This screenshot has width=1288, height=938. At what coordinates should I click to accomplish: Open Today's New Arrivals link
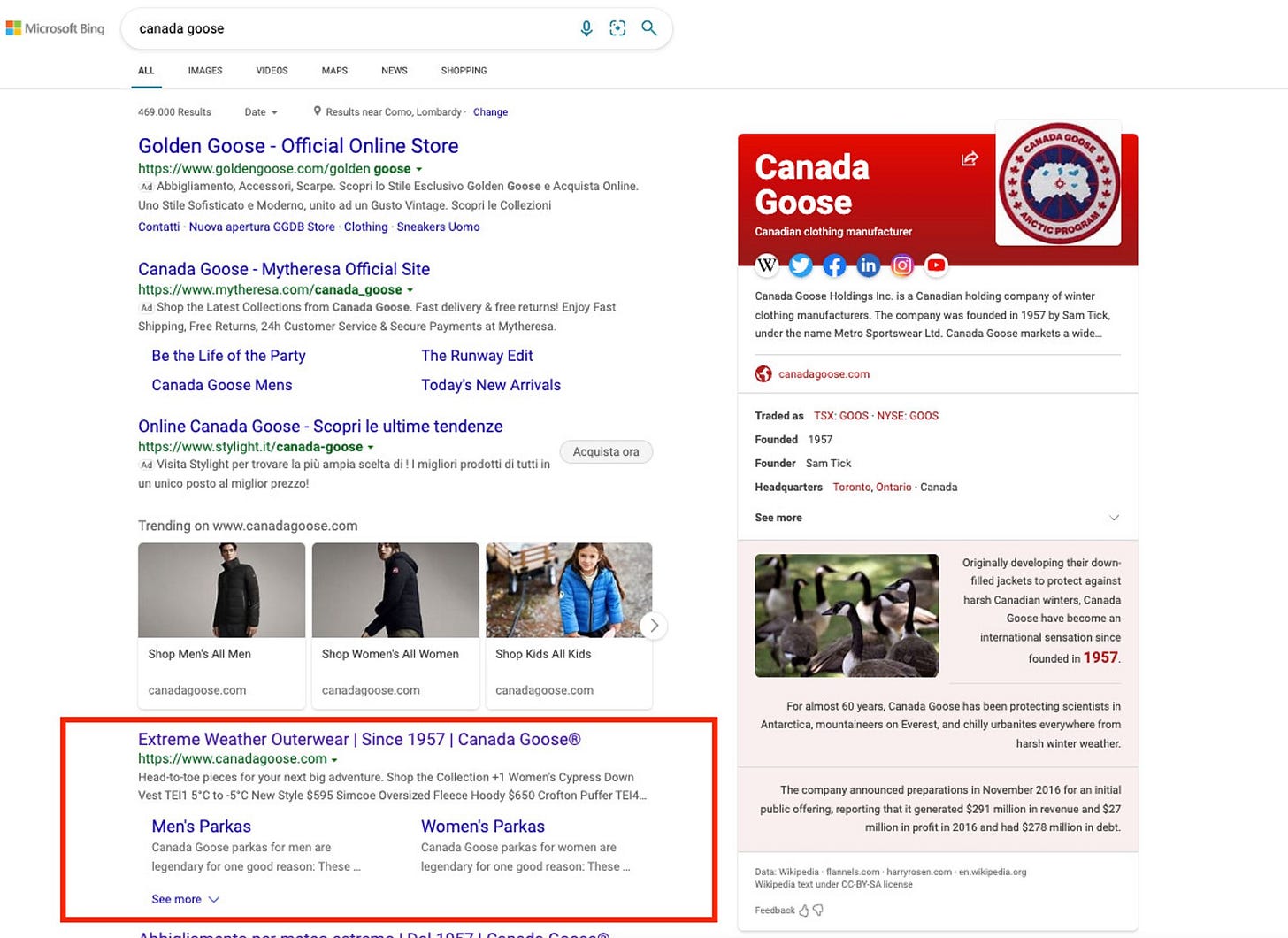pos(491,385)
